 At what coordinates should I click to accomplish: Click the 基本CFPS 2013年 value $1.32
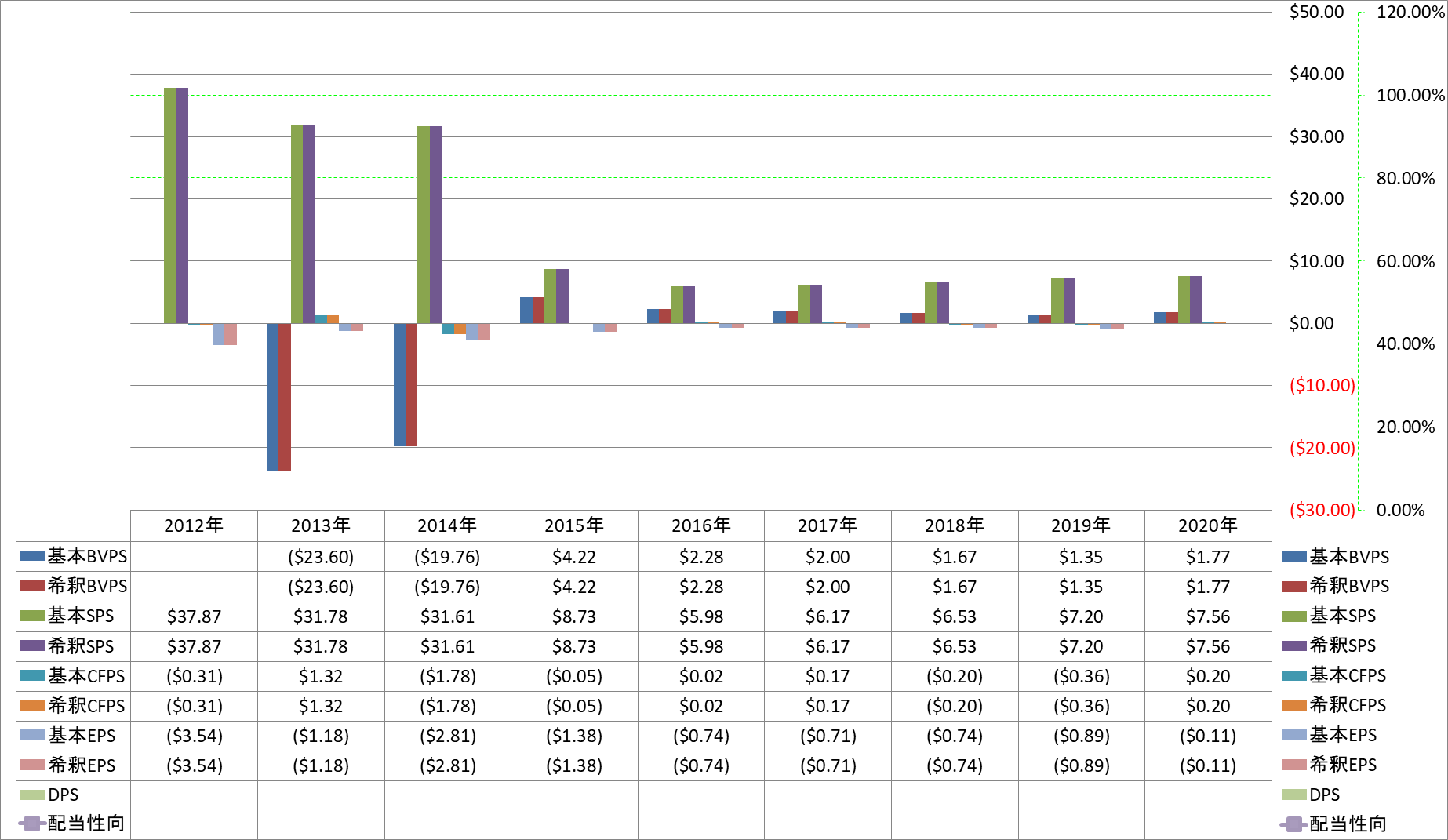[x=321, y=676]
